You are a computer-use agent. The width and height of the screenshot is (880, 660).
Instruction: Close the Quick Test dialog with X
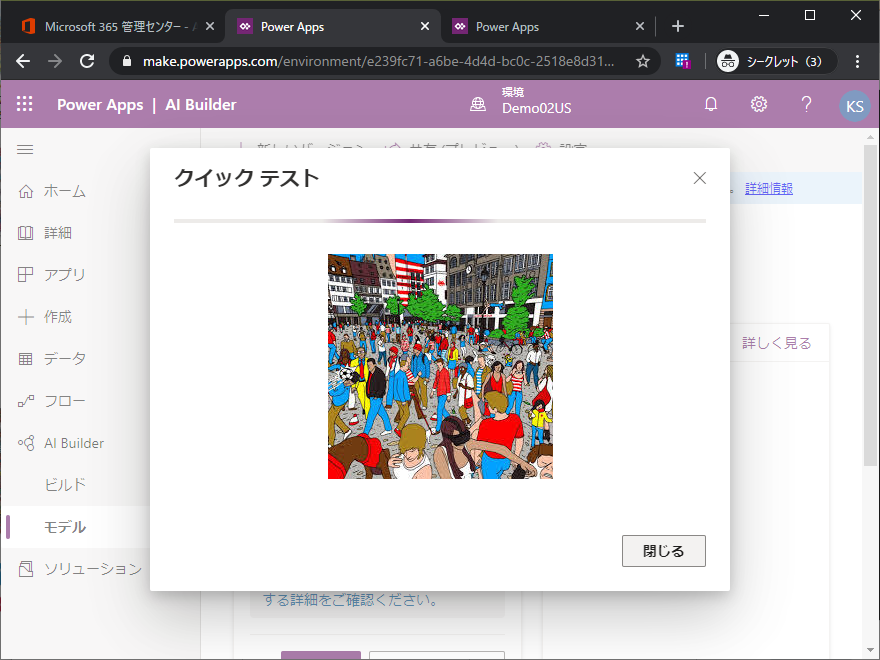[699, 178]
